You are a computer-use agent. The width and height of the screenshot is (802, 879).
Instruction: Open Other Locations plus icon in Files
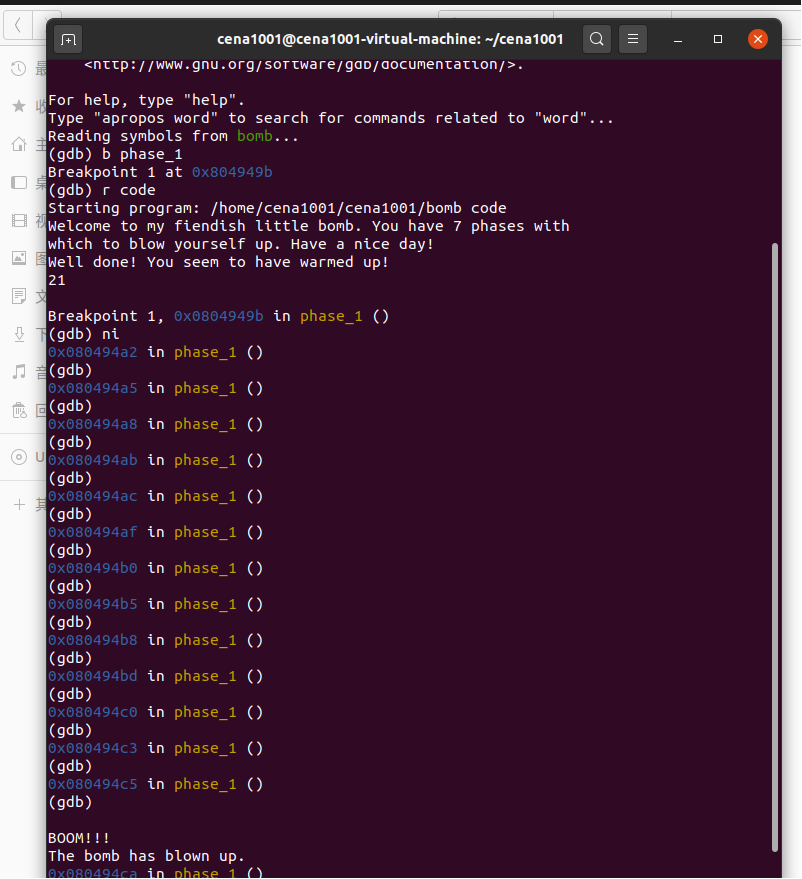[19, 505]
